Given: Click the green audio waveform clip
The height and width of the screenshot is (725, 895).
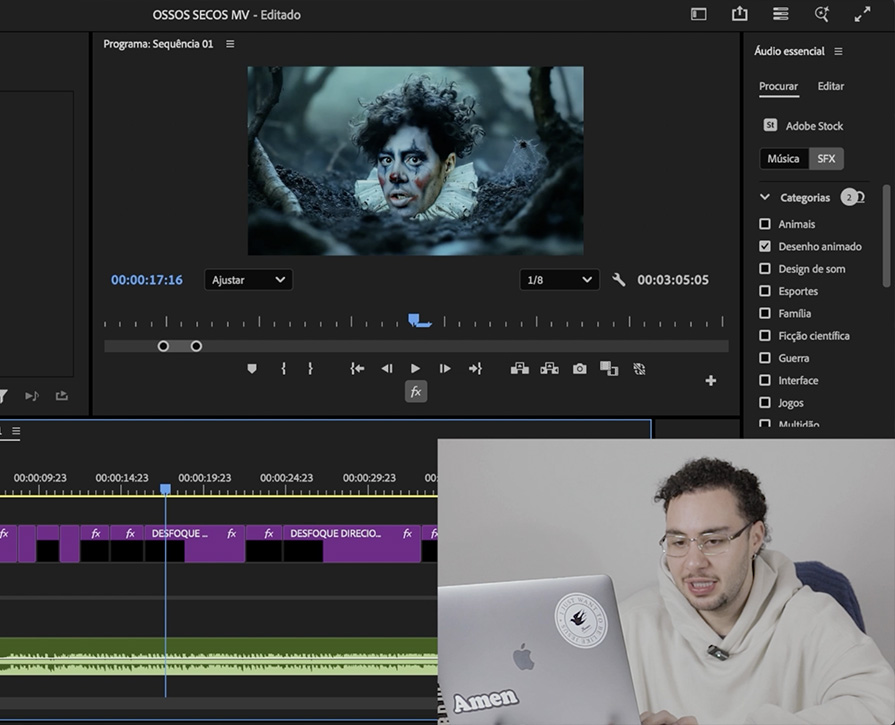Looking at the screenshot, I should tap(219, 656).
